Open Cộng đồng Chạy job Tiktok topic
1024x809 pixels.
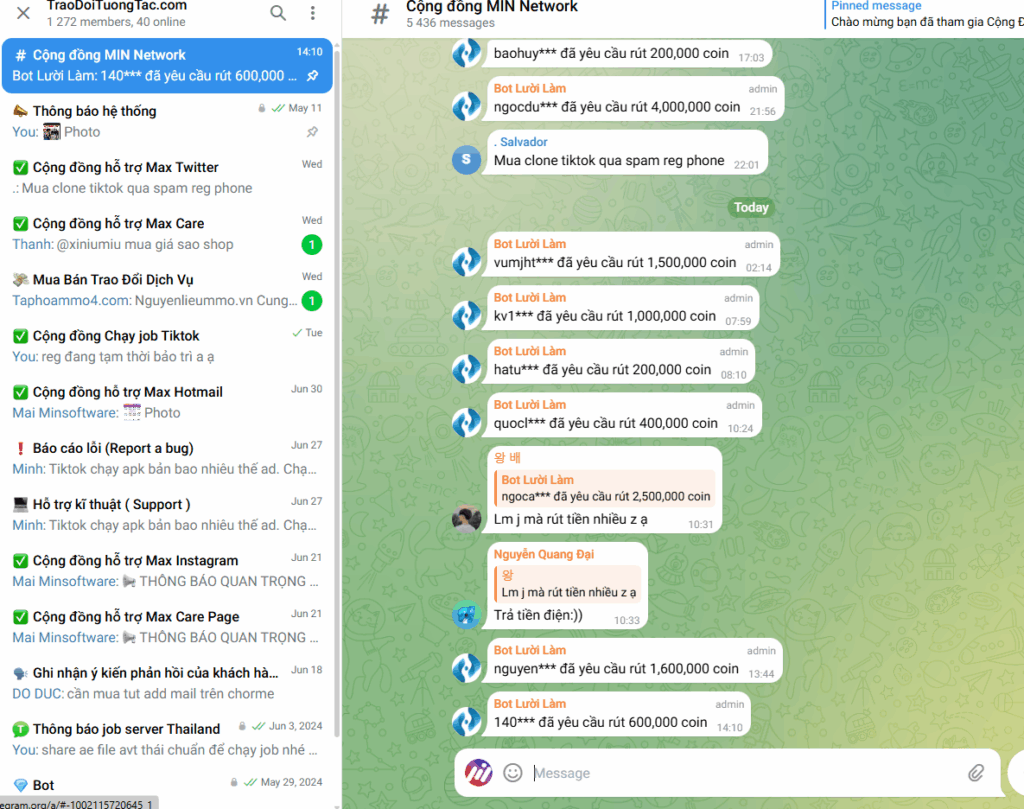[x=167, y=346]
